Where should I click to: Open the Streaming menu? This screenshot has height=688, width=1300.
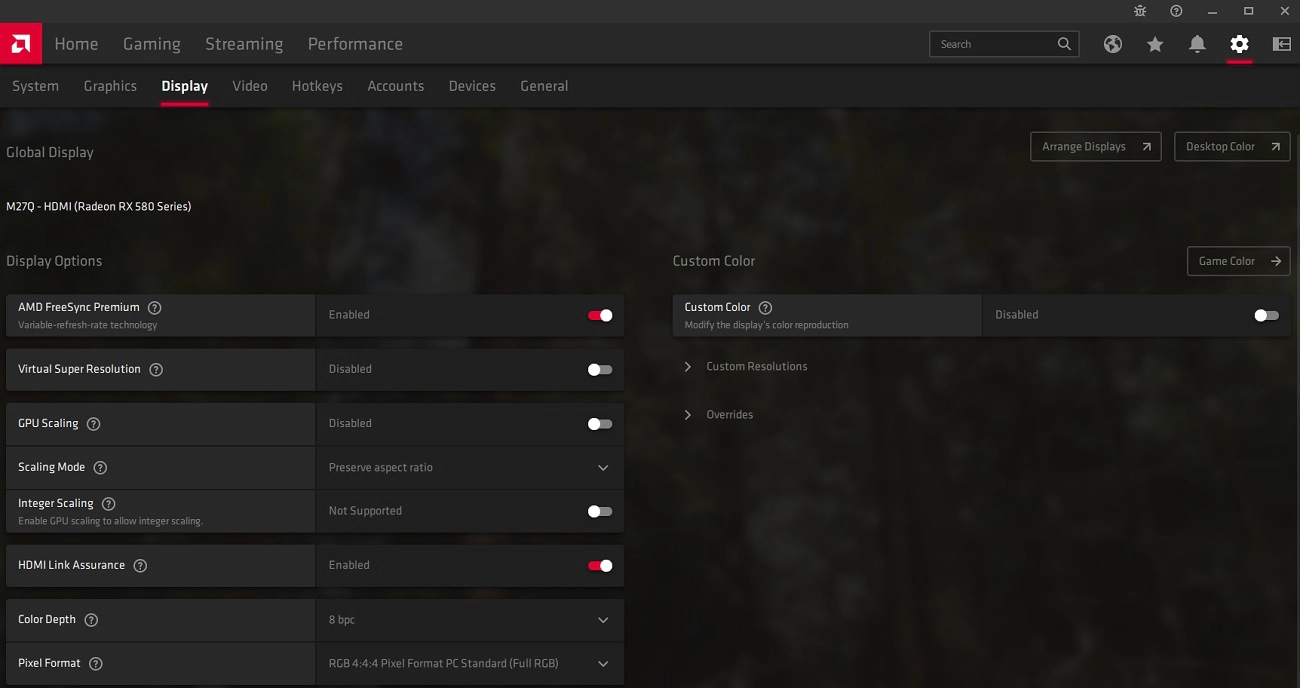point(244,44)
